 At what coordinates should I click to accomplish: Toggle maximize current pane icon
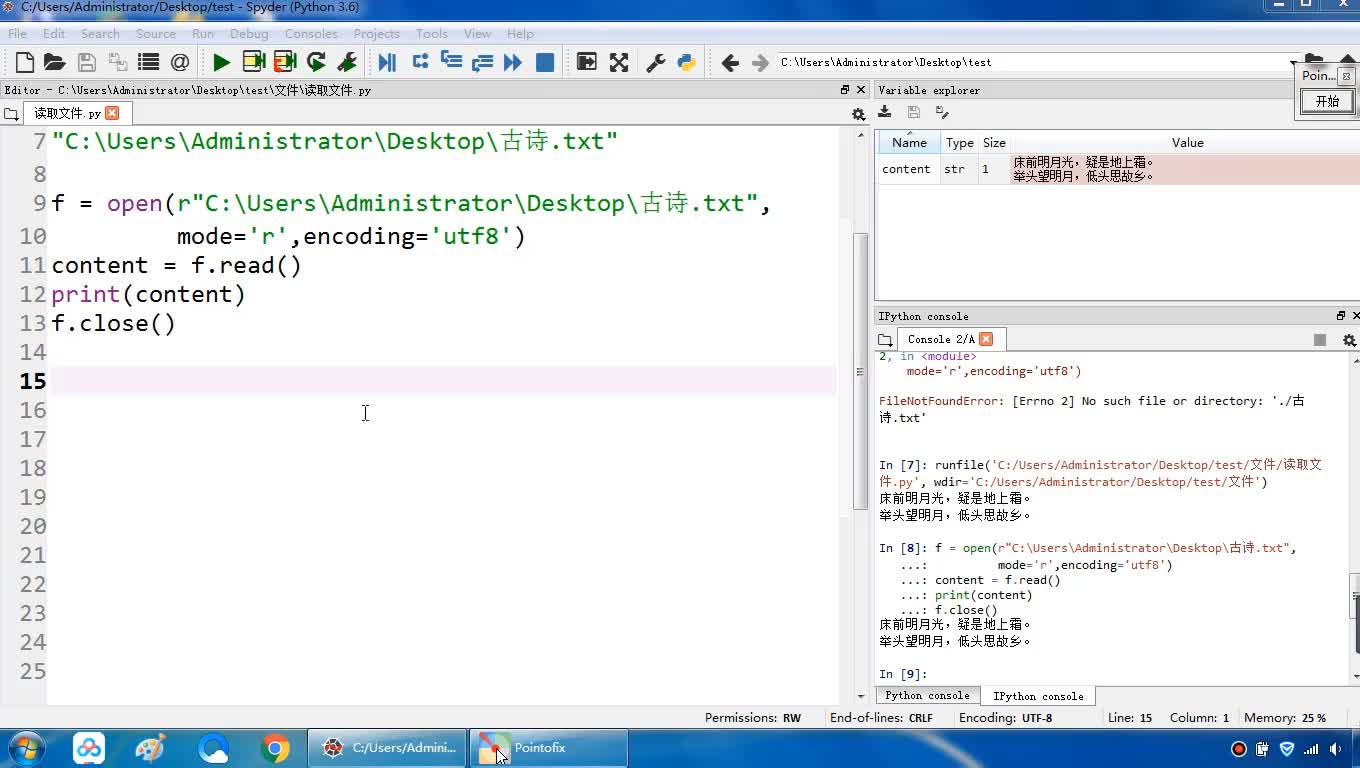(x=587, y=63)
